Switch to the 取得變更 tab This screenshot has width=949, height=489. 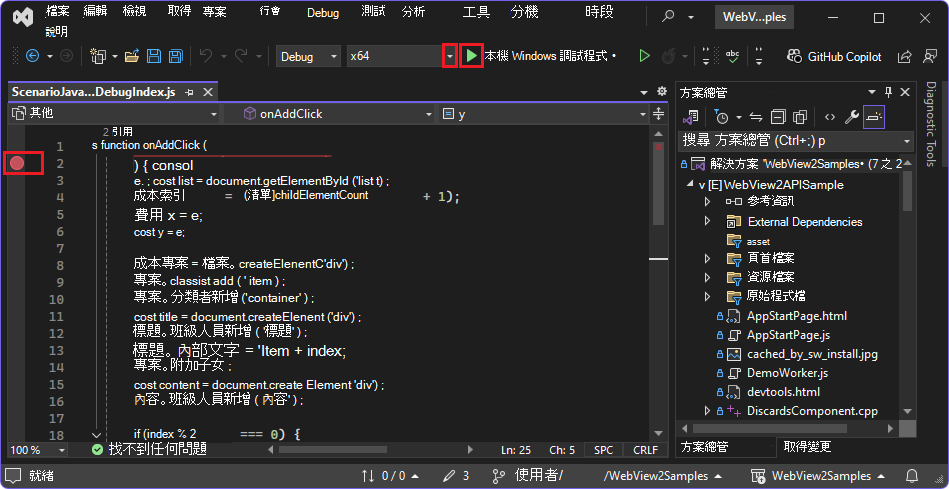[x=807, y=447]
